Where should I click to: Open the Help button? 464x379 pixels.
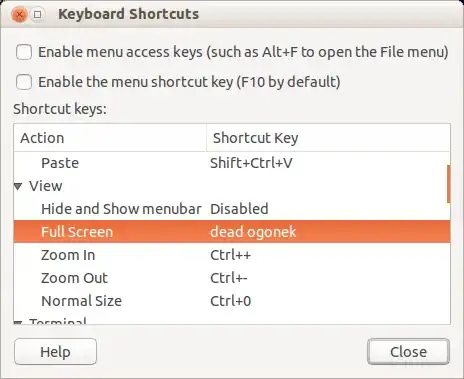pos(55,352)
